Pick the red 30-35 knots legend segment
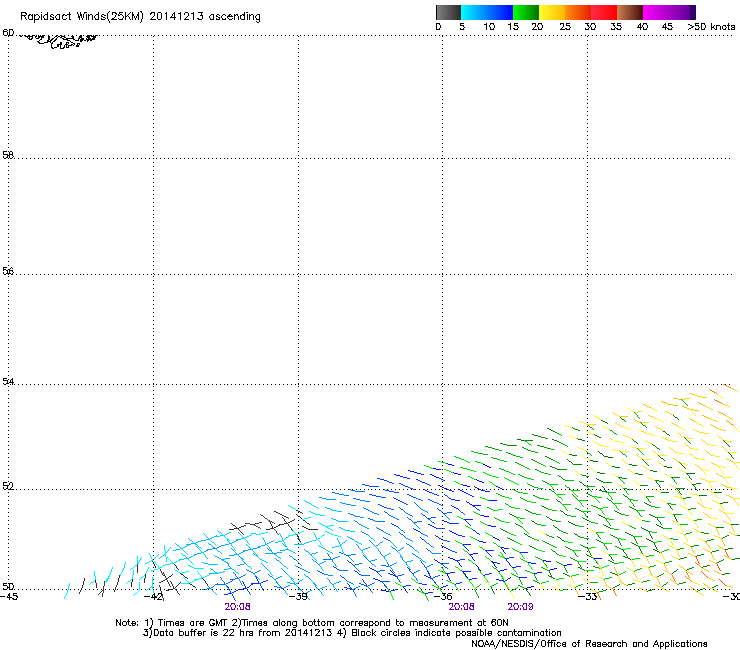740x650 pixels. (604, 12)
